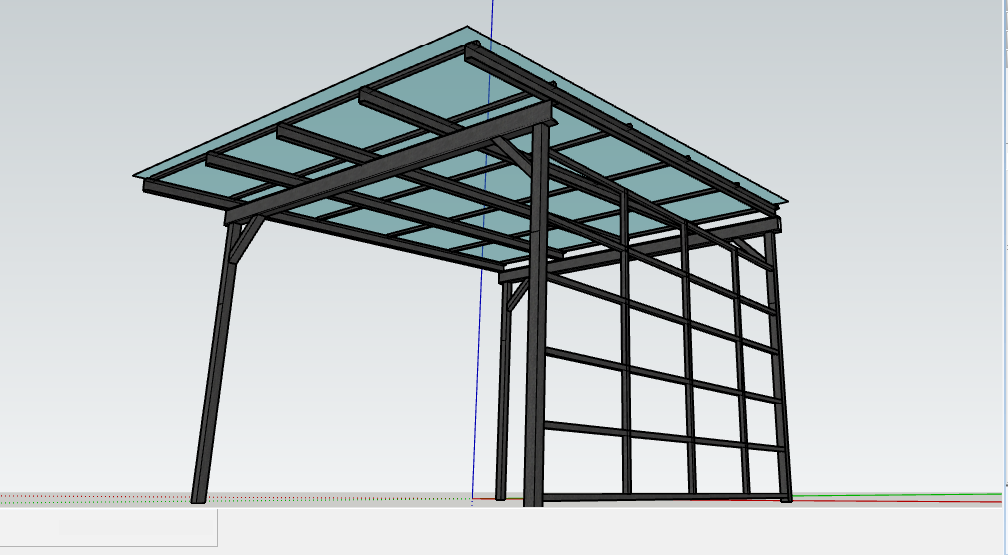Click the top peak corner of the roof
The width and height of the screenshot is (1008, 555).
[468, 28]
